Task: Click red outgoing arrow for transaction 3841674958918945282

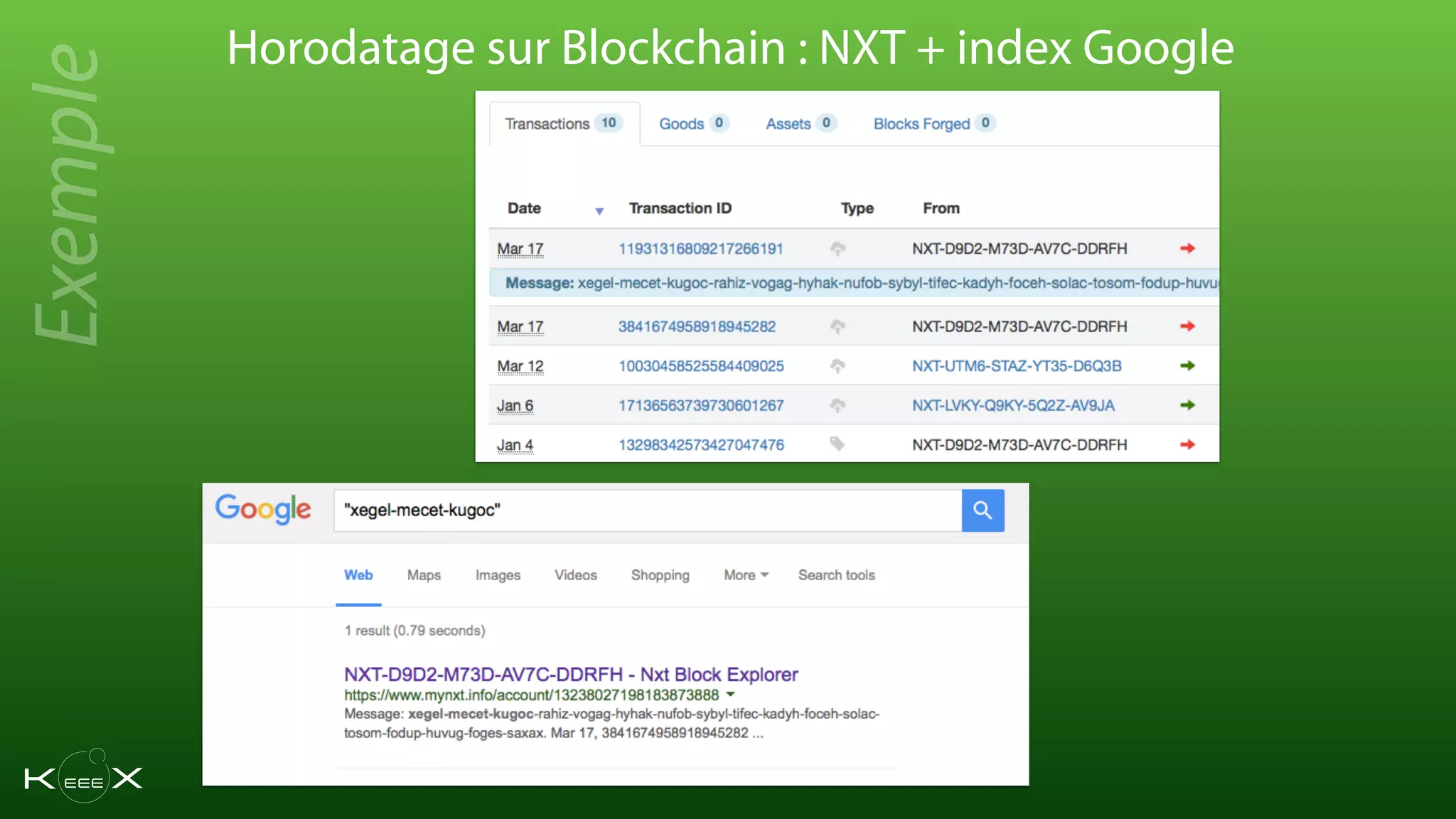Action: [x=1187, y=326]
